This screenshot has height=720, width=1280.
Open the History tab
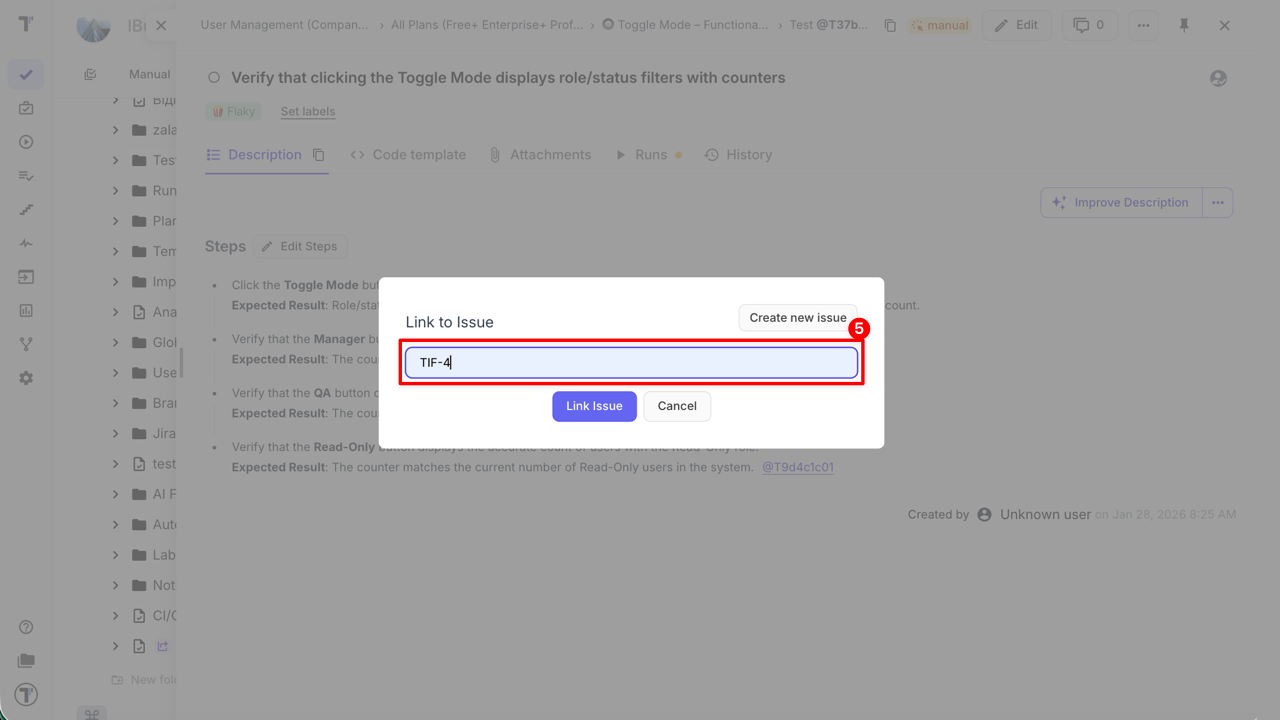tap(738, 154)
